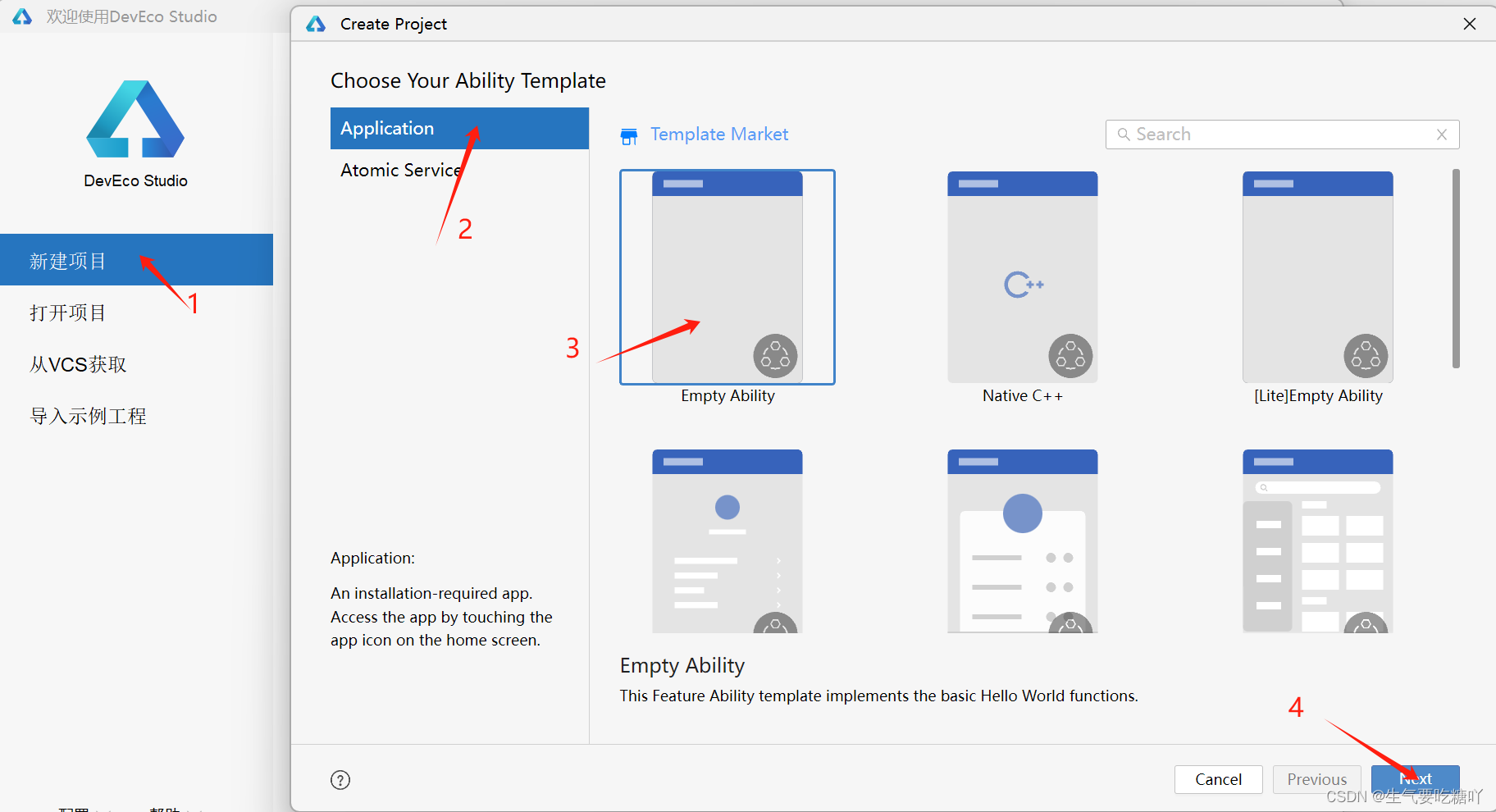Viewport: 1496px width, 812px height.
Task: Select the Empty Ability template thumbnail
Action: [x=727, y=277]
